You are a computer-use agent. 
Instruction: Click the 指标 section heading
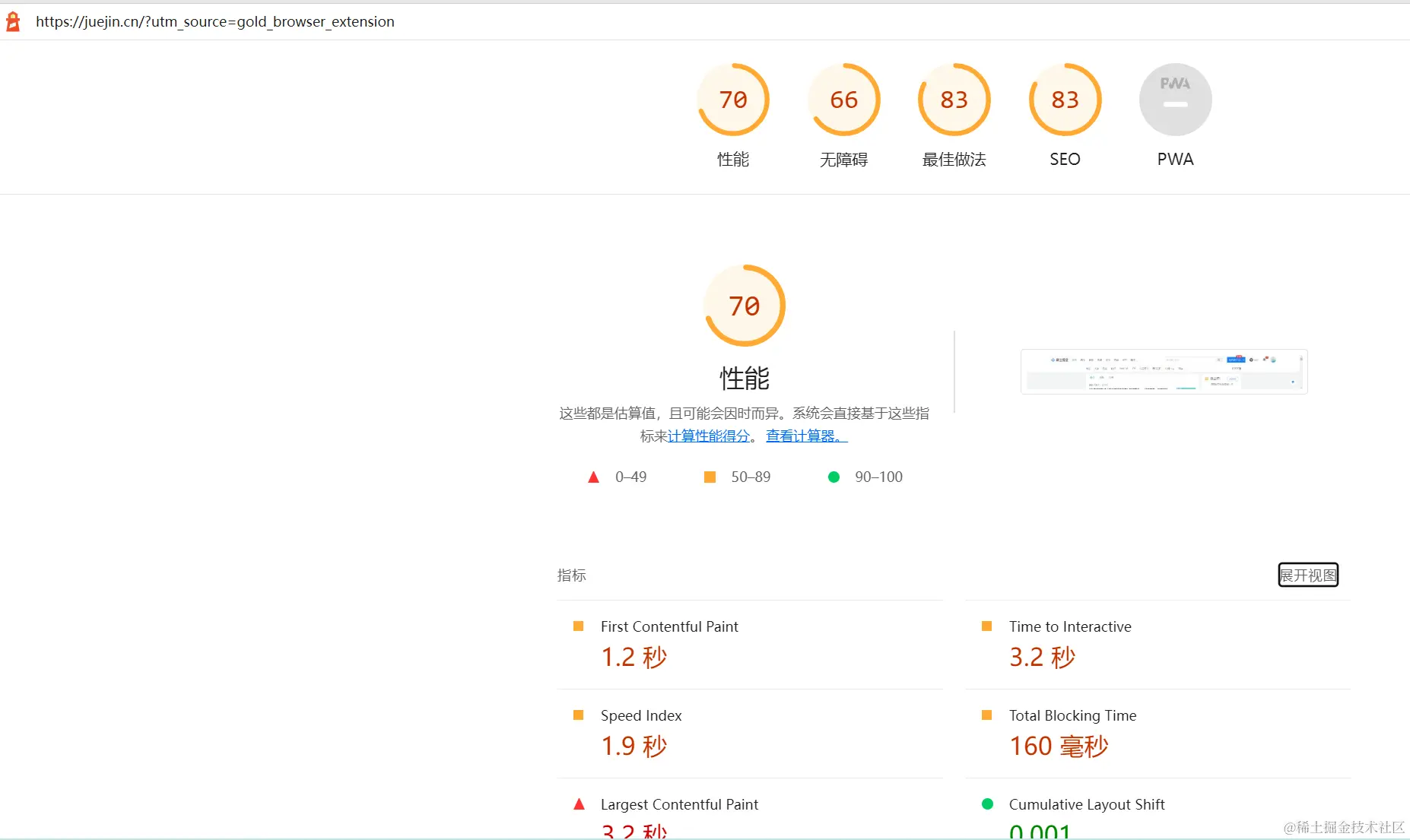[572, 575]
